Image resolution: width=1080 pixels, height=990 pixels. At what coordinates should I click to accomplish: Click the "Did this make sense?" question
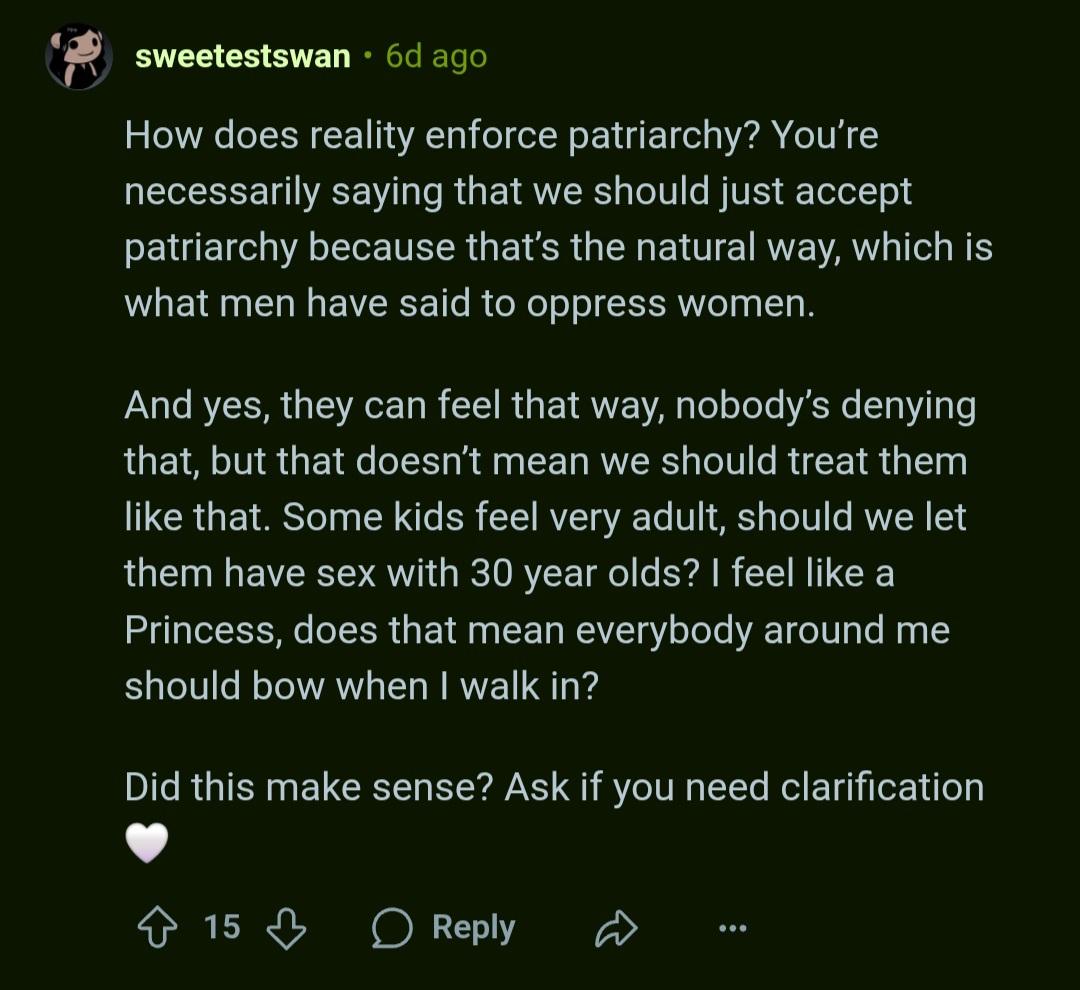306,787
